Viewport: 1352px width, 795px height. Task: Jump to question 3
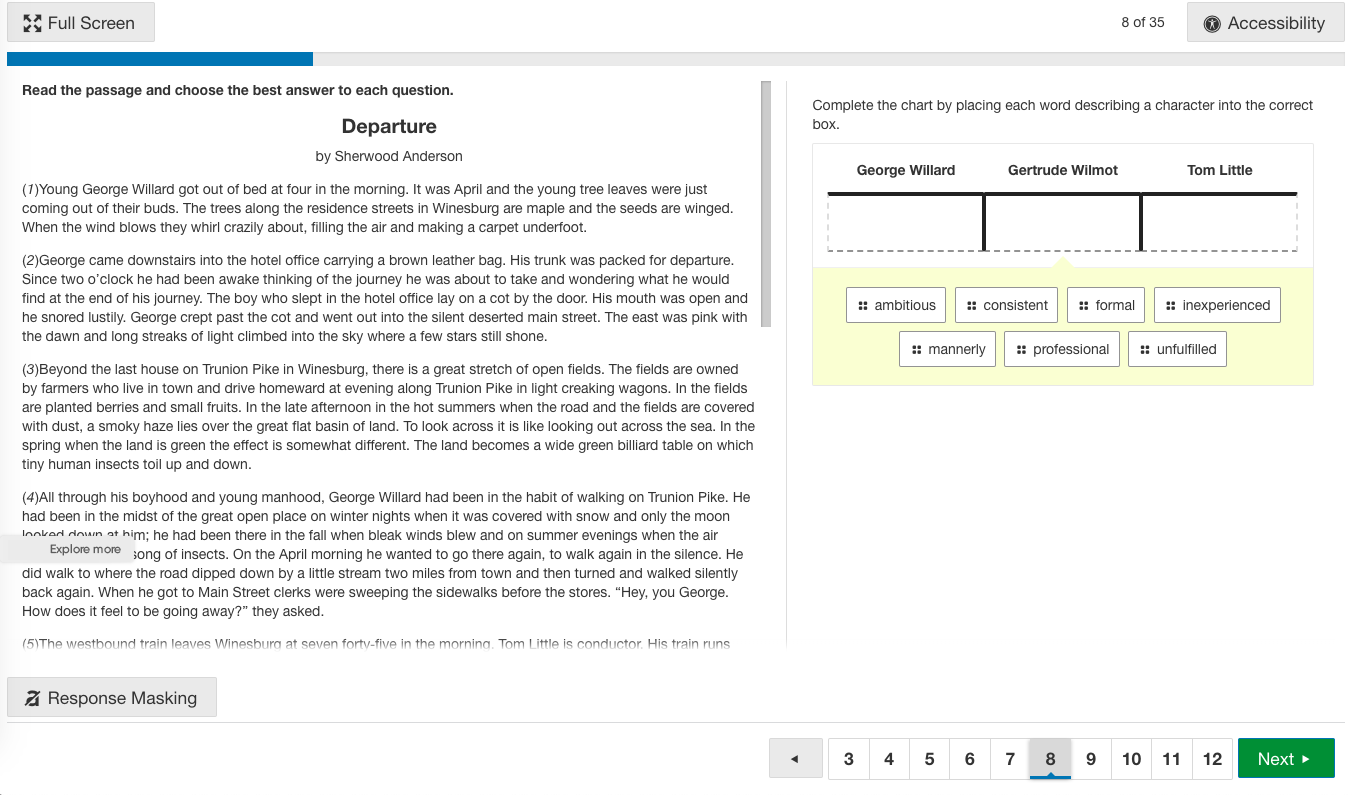[849, 759]
